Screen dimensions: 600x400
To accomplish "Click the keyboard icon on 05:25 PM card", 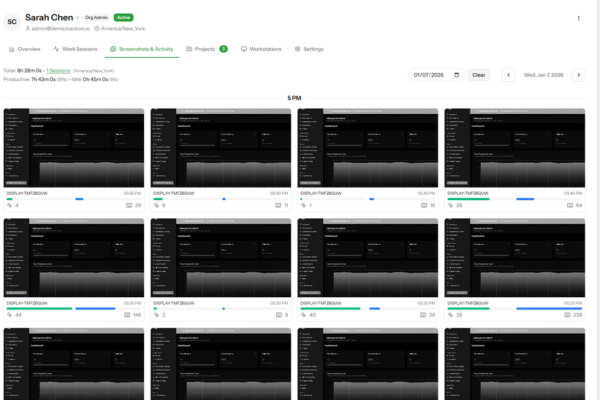I will (x=423, y=315).
